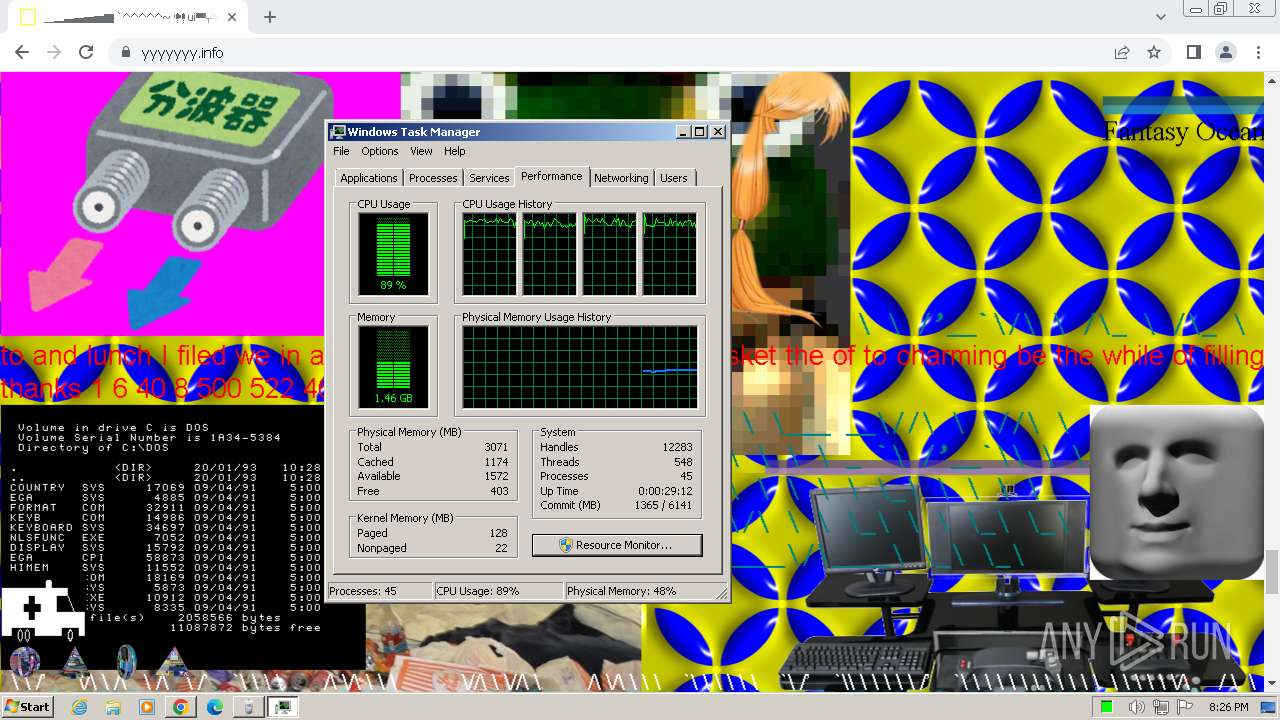Open Chrome profile avatar menu
Image resolution: width=1280 pixels, height=720 pixels.
tap(1226, 52)
